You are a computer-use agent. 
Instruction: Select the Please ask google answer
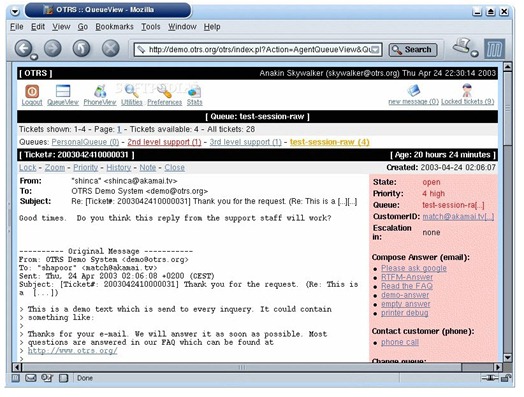coord(414,268)
